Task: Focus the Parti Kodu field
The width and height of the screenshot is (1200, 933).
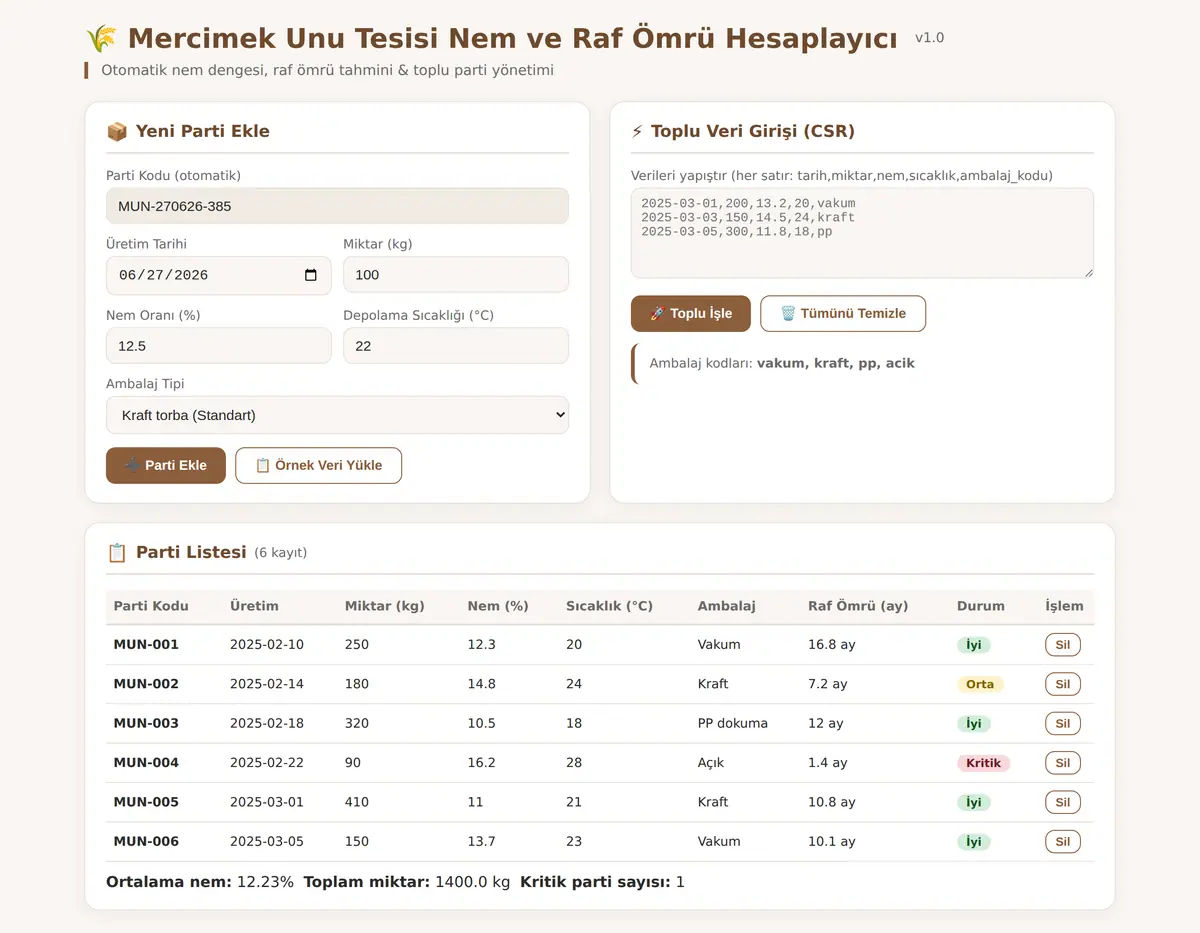Action: [x=337, y=206]
